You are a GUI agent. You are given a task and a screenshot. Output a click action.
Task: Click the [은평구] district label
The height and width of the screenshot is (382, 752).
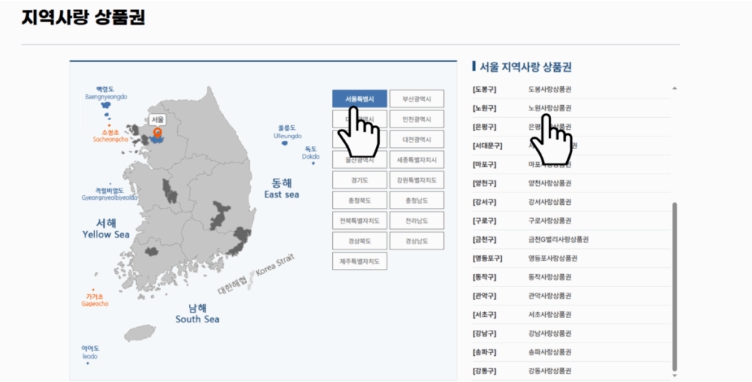coord(484,127)
